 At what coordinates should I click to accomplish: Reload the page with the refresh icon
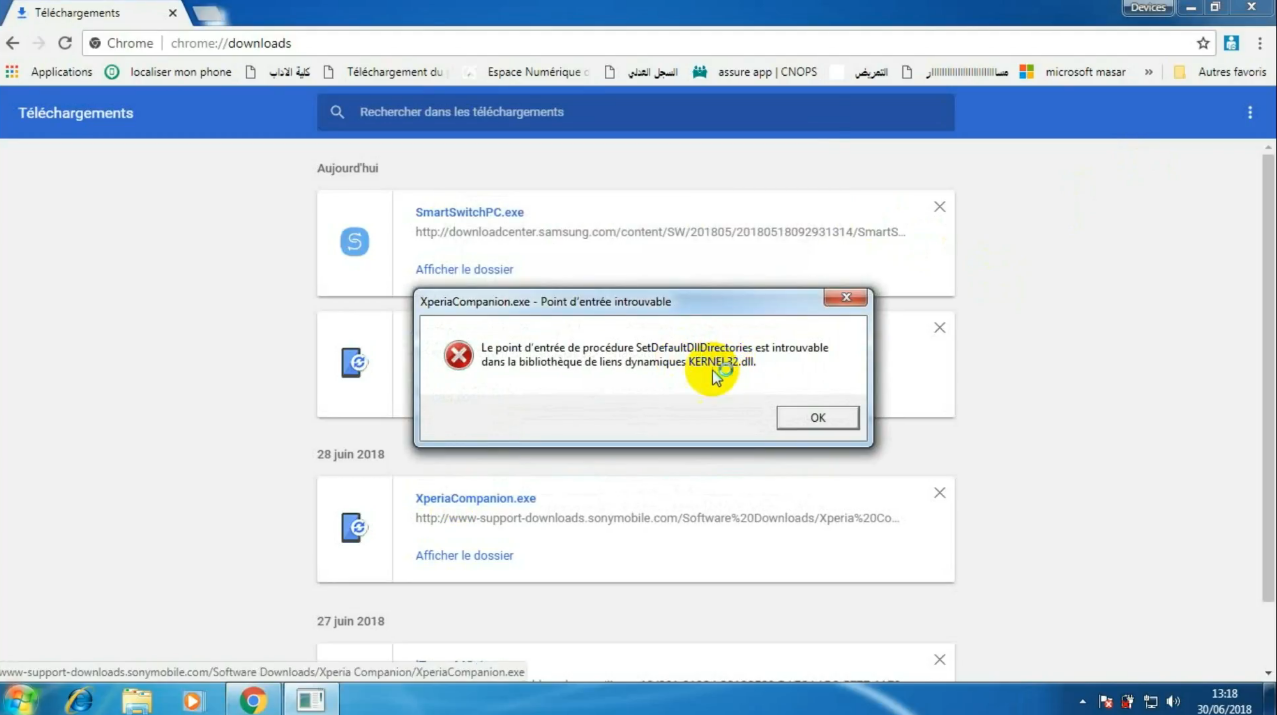65,43
